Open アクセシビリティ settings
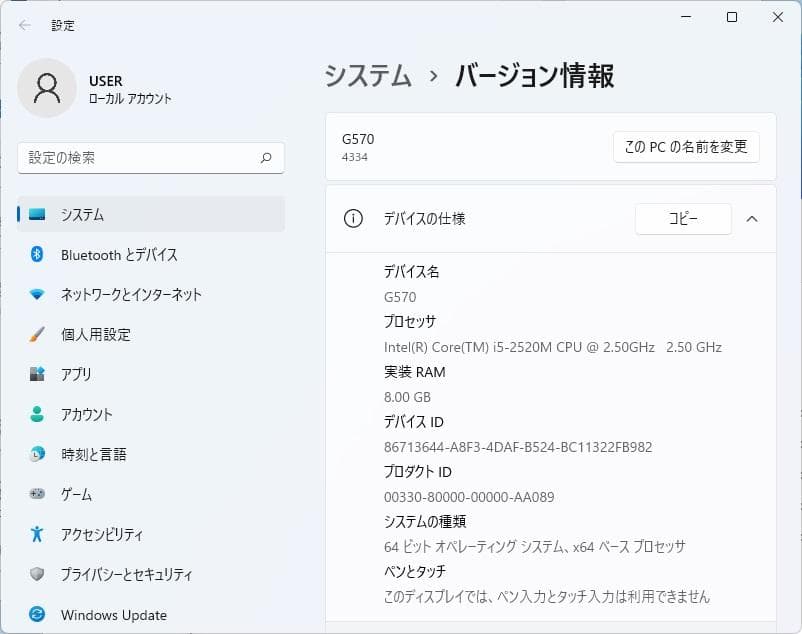 pyautogui.click(x=105, y=534)
